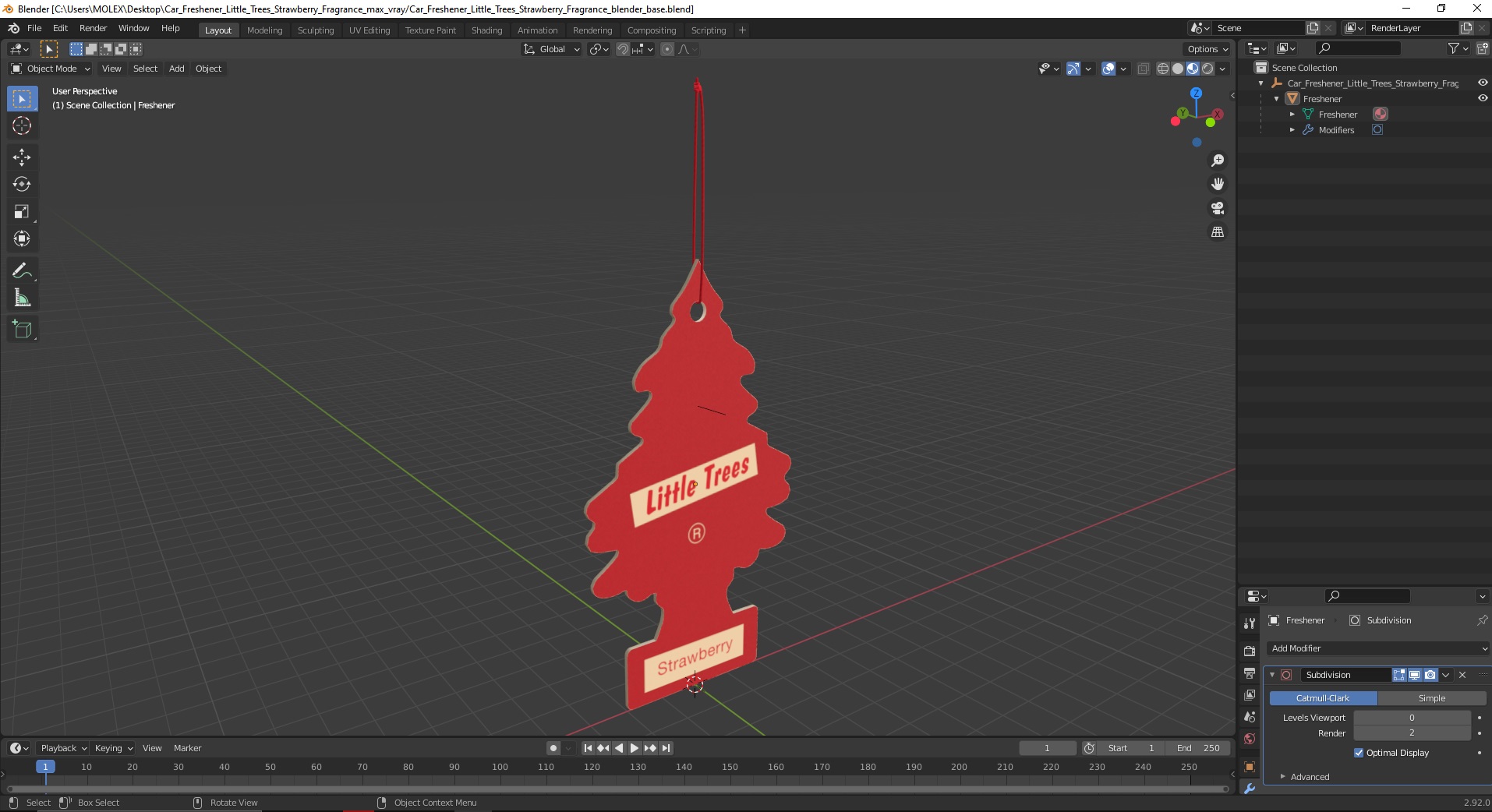Click the material icon beside Freshener mesh
This screenshot has height=812, width=1492.
tap(1381, 115)
